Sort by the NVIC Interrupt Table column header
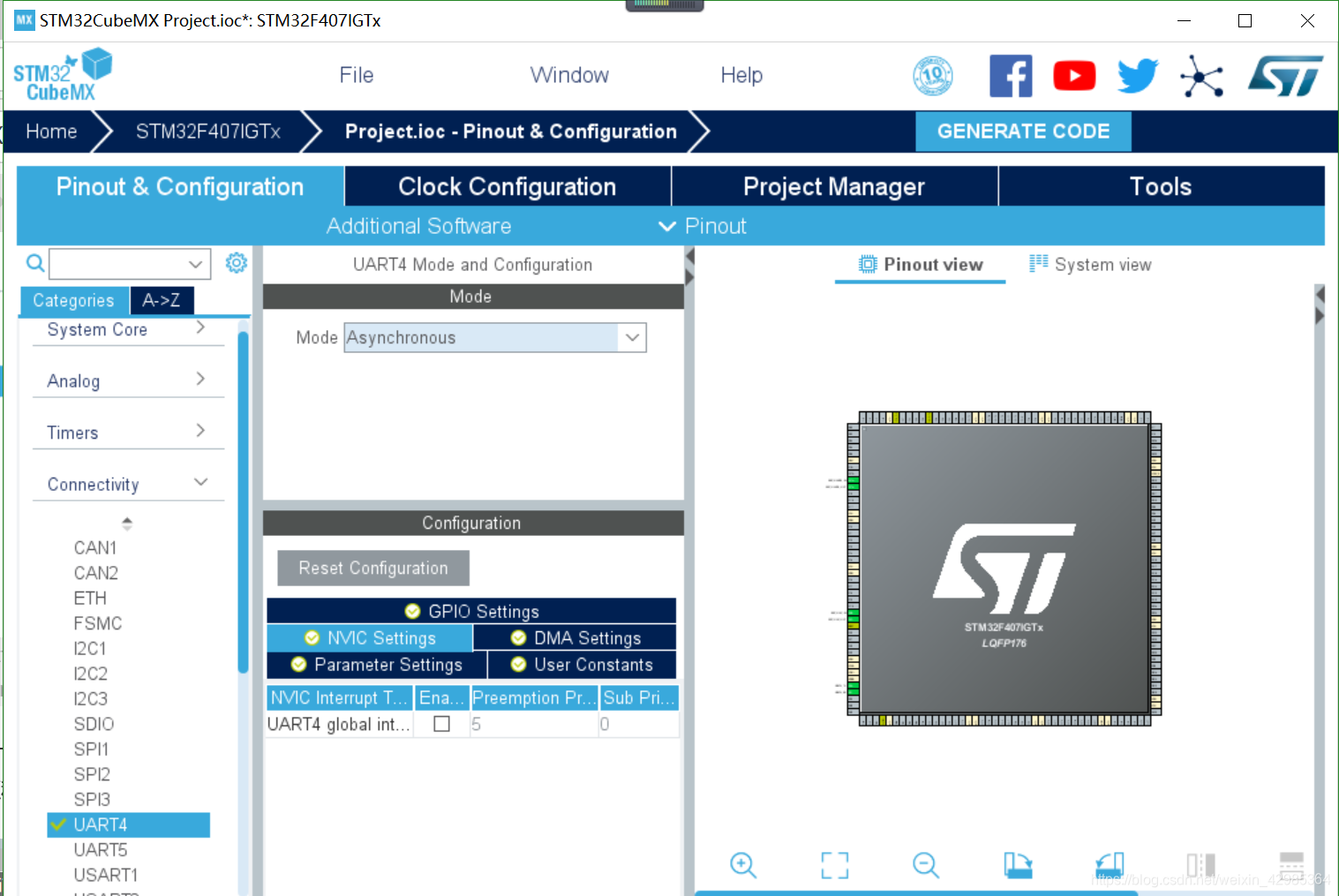The height and width of the screenshot is (896, 1339). coord(340,697)
